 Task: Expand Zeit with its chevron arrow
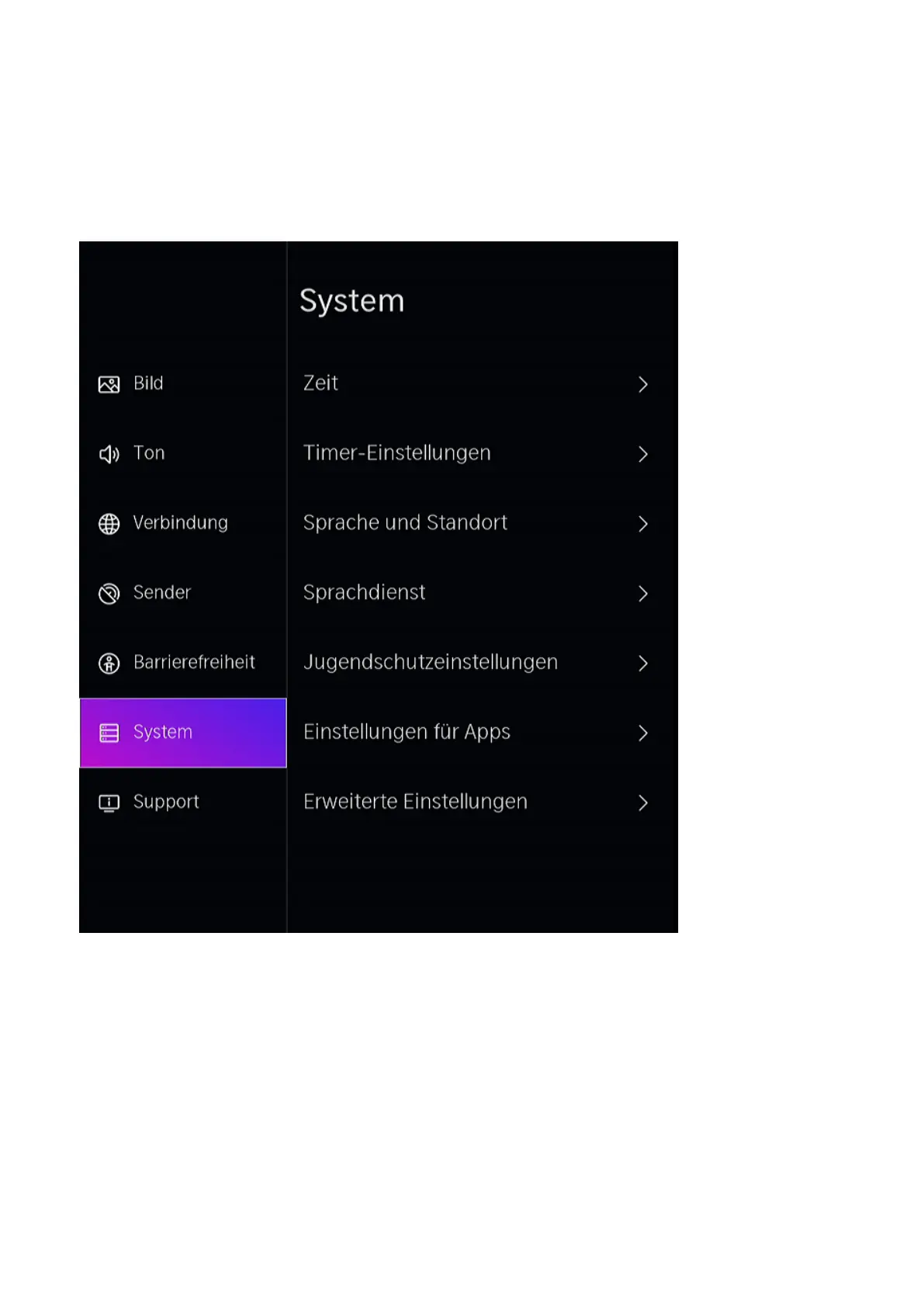(x=642, y=384)
